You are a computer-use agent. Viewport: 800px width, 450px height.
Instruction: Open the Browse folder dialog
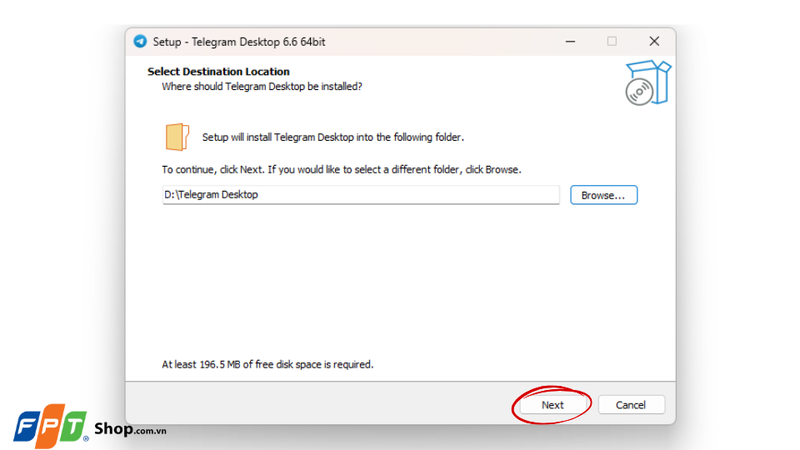click(x=604, y=195)
